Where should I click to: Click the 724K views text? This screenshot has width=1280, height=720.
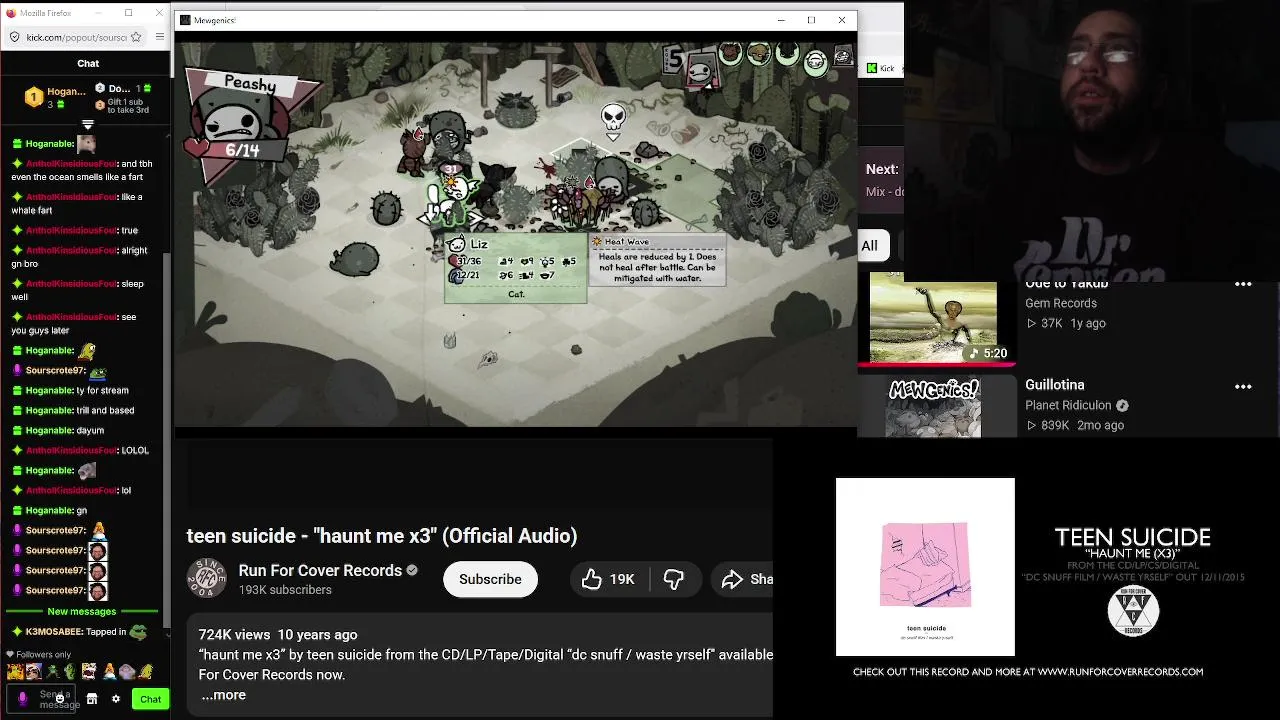[x=234, y=635]
